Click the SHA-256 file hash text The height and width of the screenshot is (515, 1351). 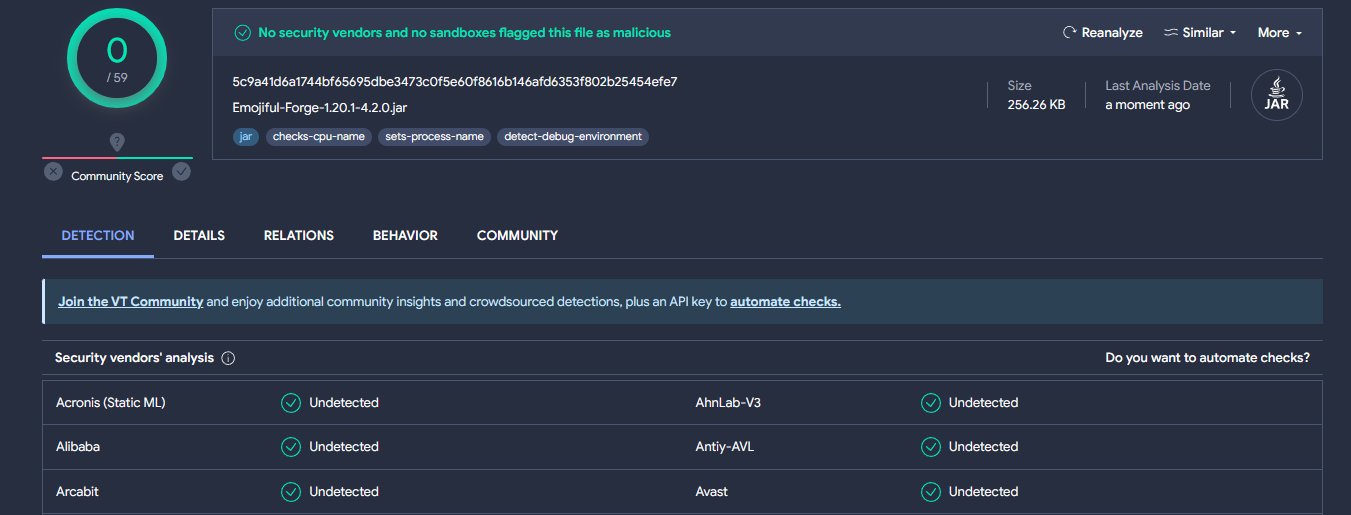click(x=455, y=82)
